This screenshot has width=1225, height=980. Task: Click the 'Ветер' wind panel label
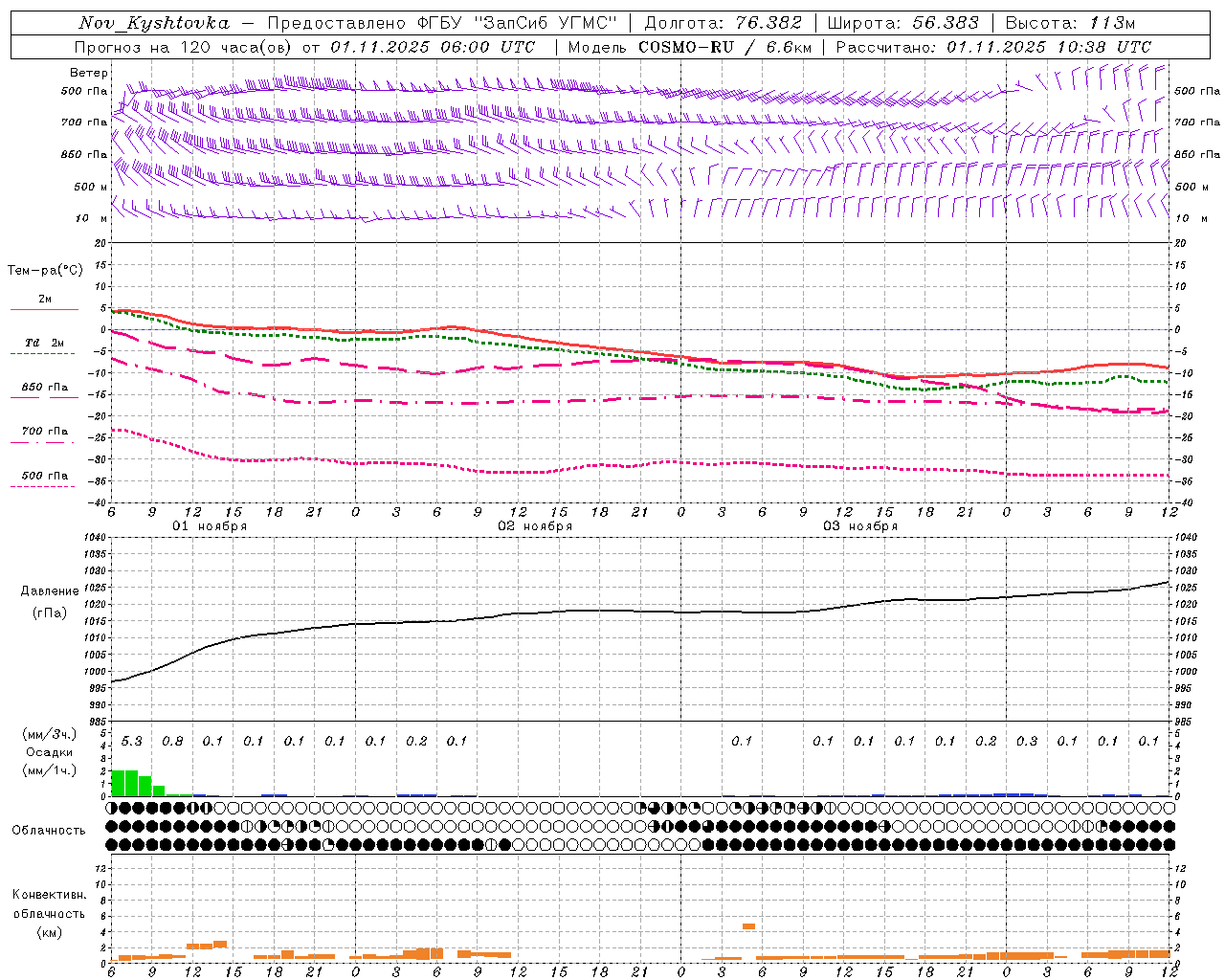89,73
